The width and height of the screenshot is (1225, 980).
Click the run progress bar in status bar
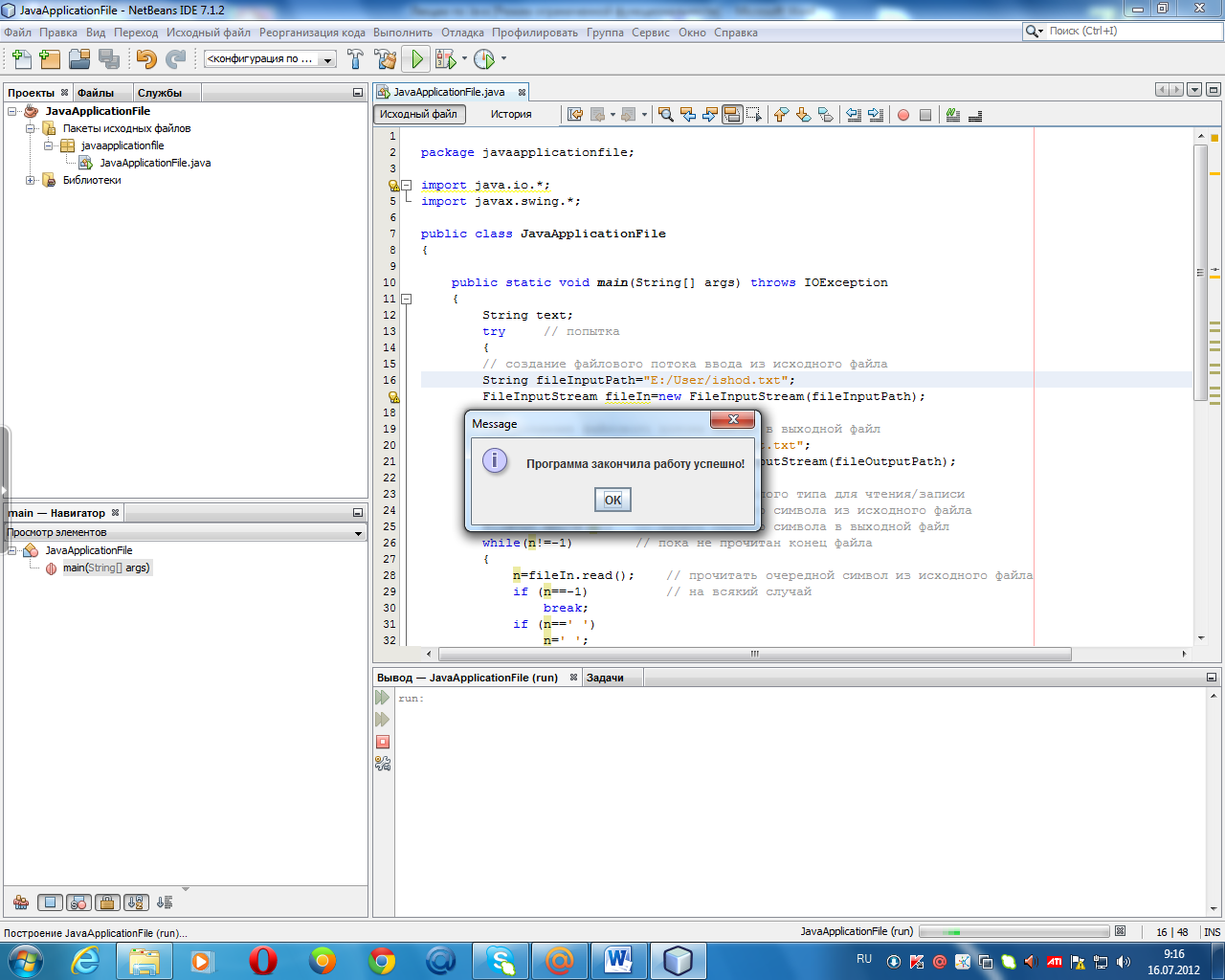[1014, 931]
